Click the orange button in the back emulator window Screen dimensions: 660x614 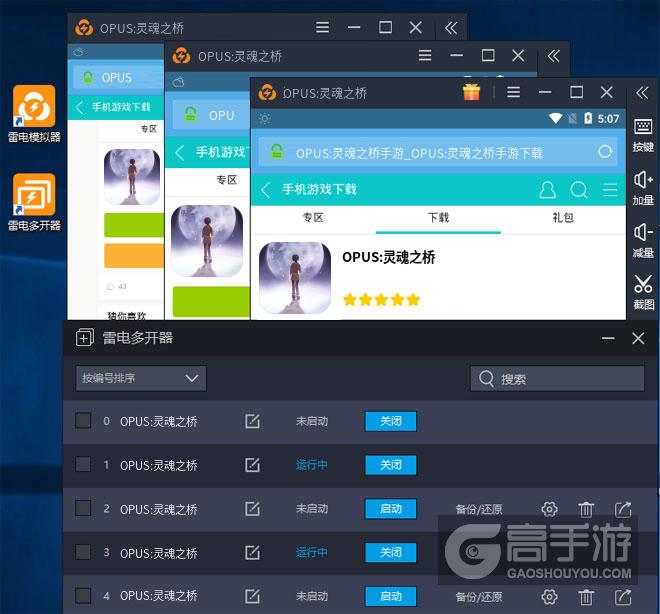134,255
